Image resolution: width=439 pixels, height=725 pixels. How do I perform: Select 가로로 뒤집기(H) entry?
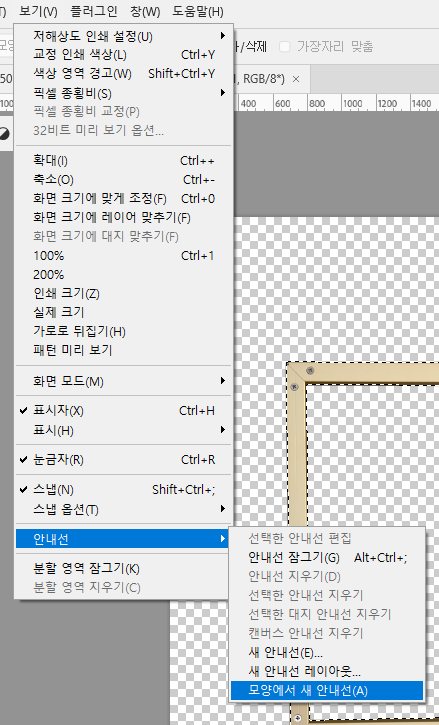[x=124, y=331]
